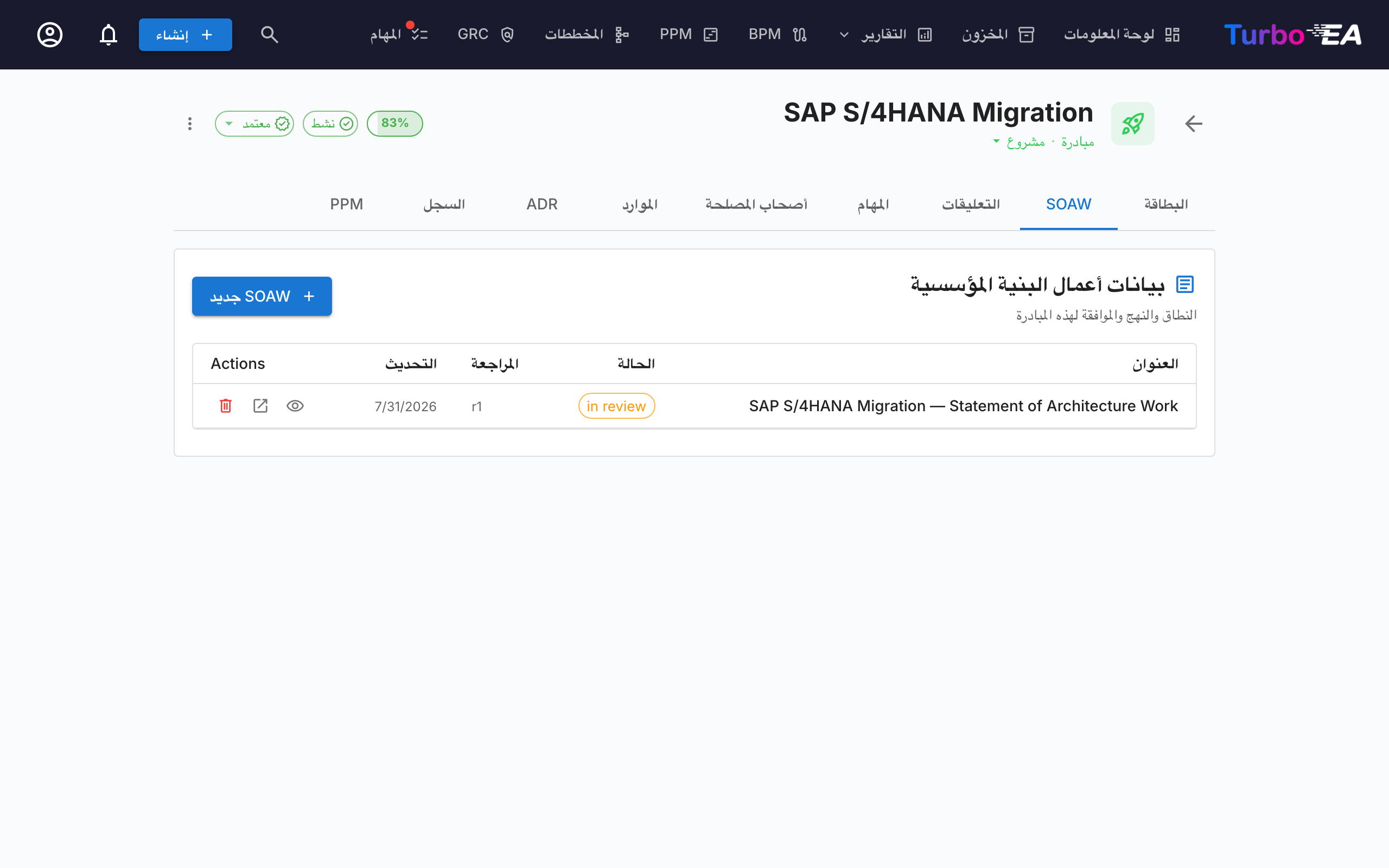1389x868 pixels.
Task: Click the search magnifier icon
Action: pyautogui.click(x=269, y=34)
